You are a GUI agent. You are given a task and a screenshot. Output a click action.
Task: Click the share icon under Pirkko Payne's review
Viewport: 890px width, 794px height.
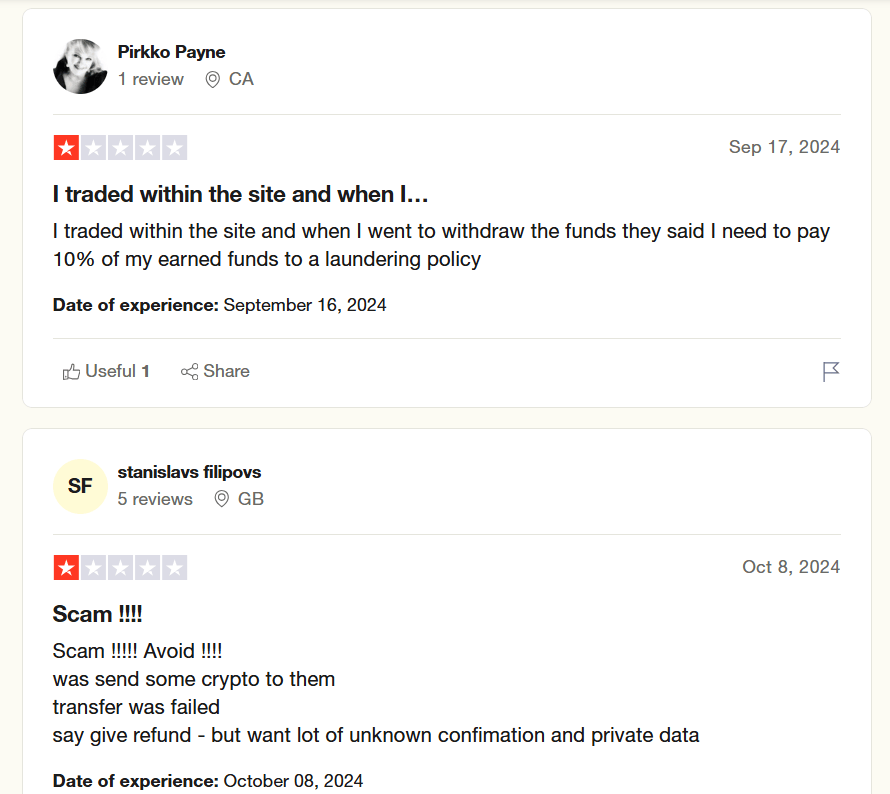point(190,372)
